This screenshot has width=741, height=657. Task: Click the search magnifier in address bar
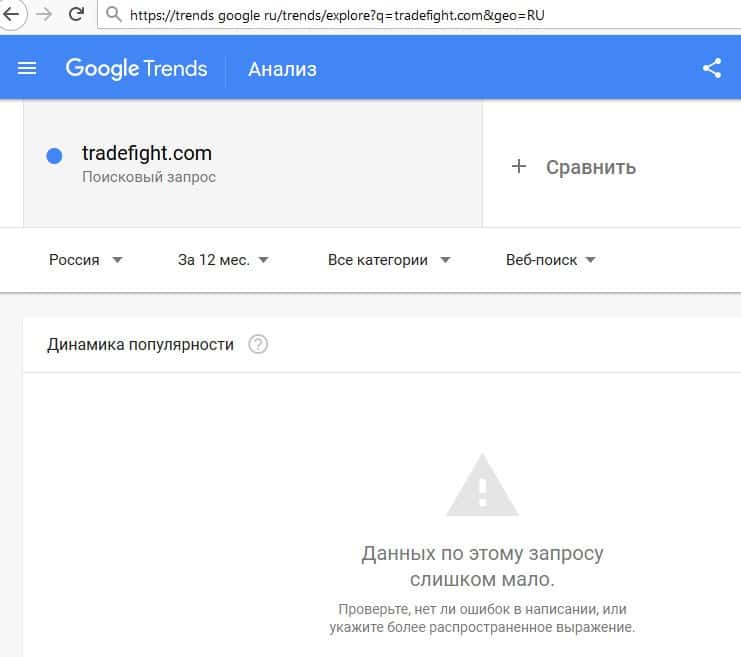point(113,15)
